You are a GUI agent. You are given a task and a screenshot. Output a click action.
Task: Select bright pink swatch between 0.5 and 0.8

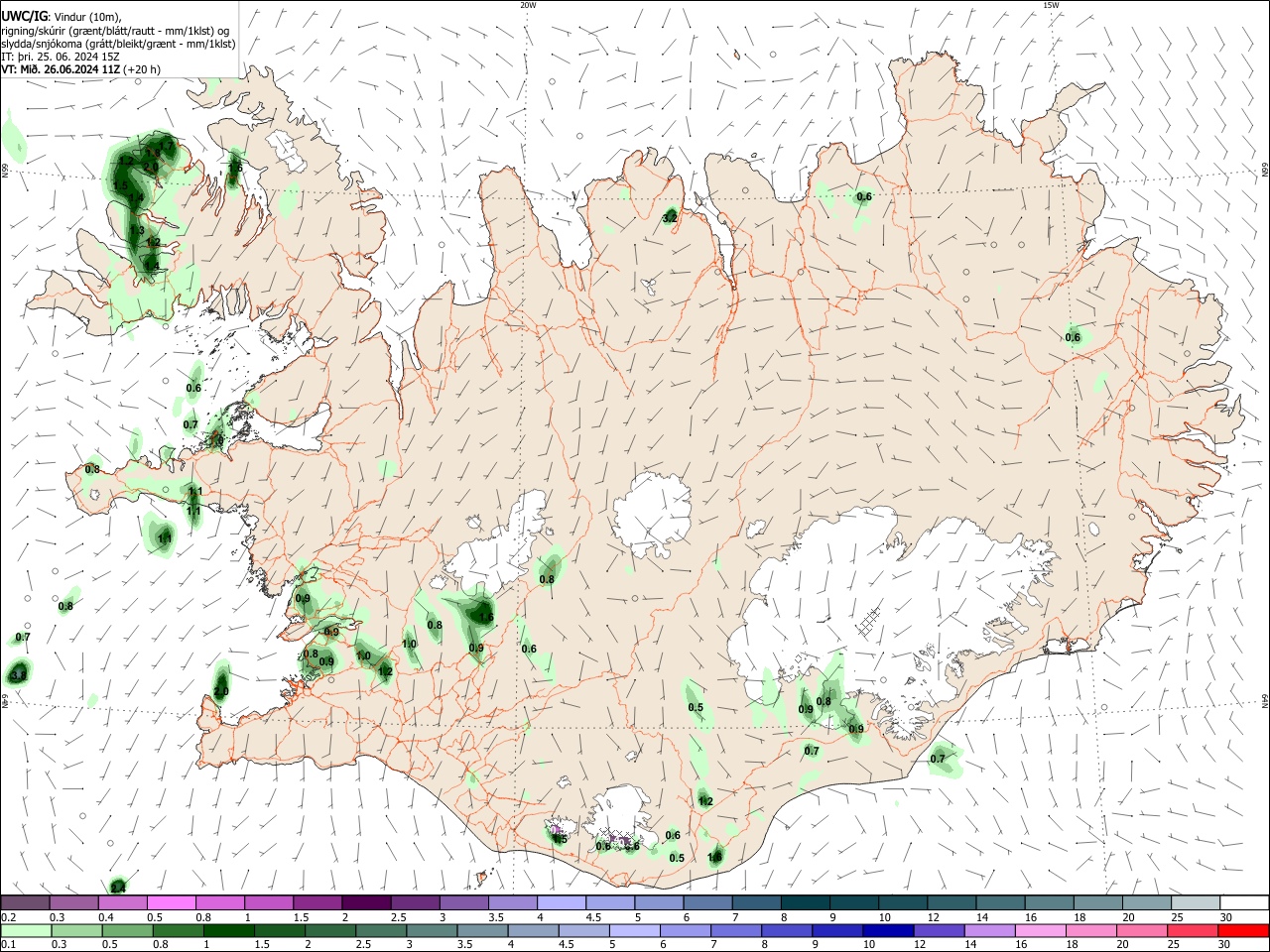point(172,902)
